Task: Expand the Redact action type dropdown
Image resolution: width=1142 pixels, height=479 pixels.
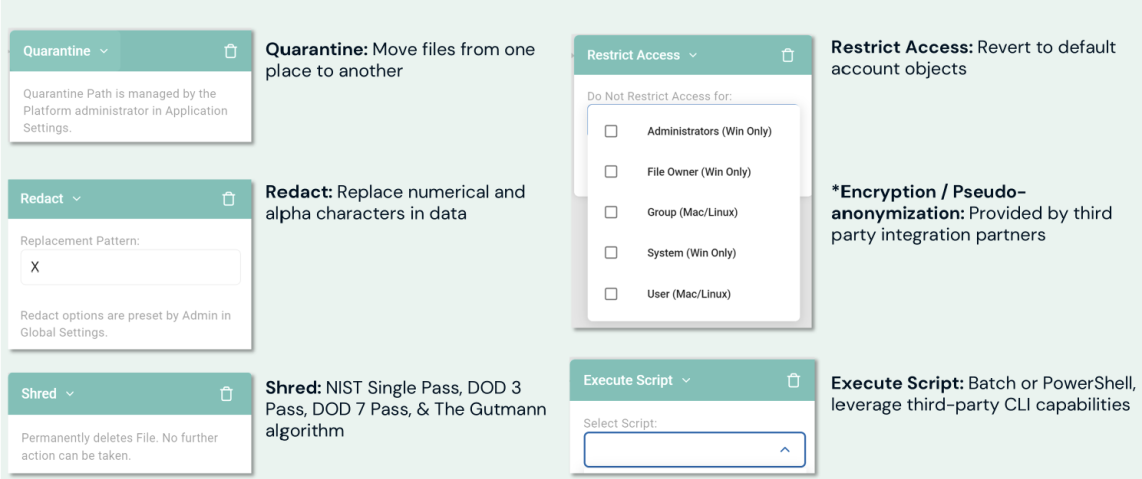Action: tap(51, 199)
